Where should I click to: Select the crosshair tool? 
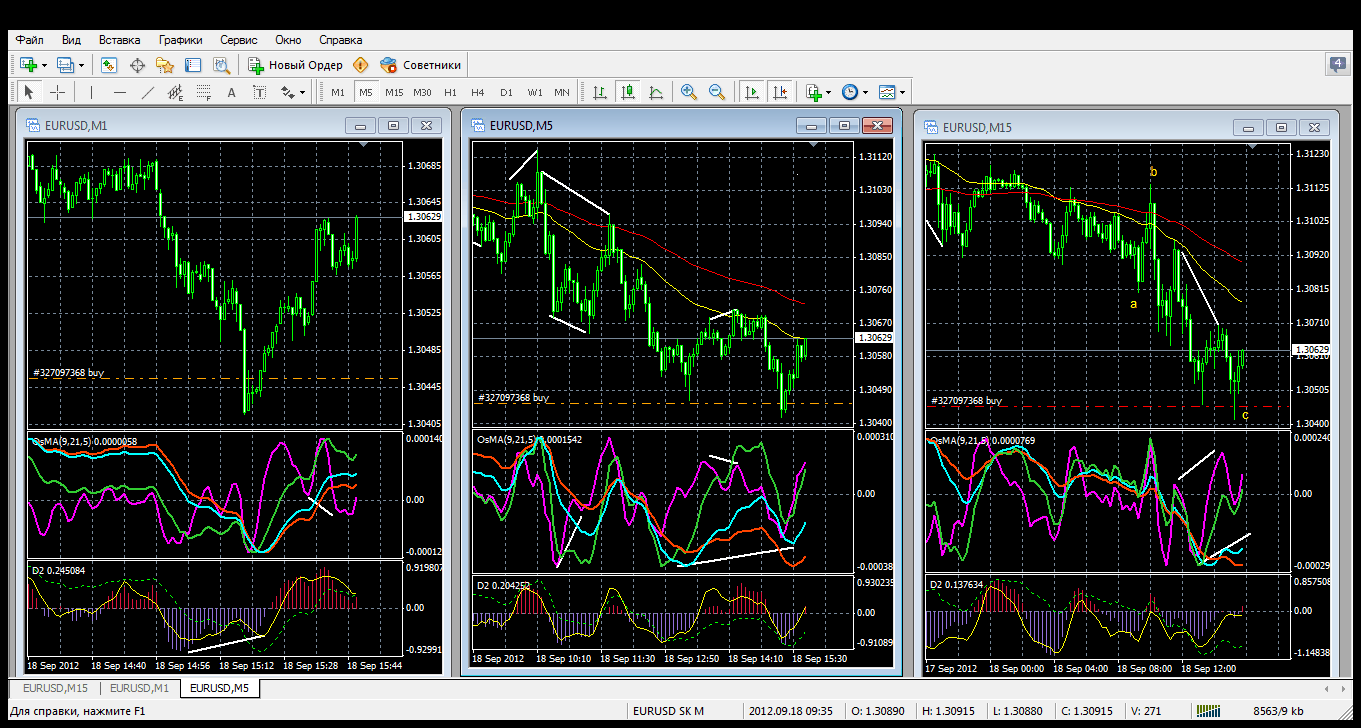(58, 92)
